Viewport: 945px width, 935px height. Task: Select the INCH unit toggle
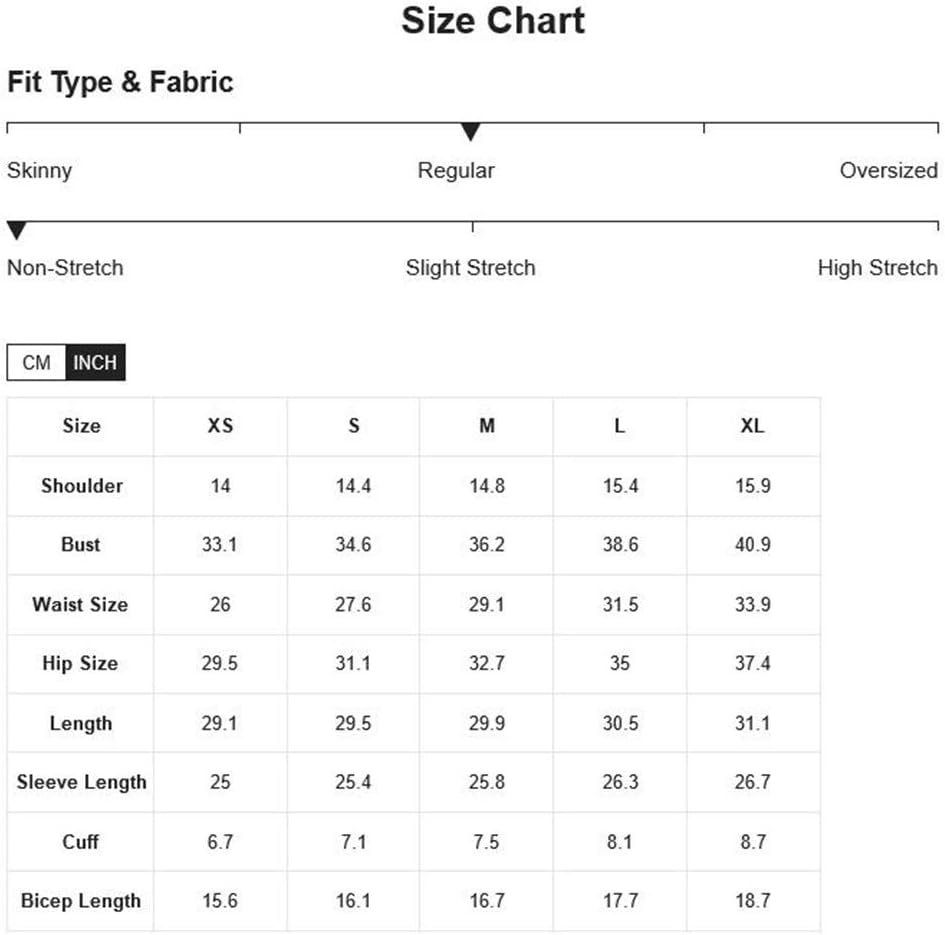pos(95,362)
